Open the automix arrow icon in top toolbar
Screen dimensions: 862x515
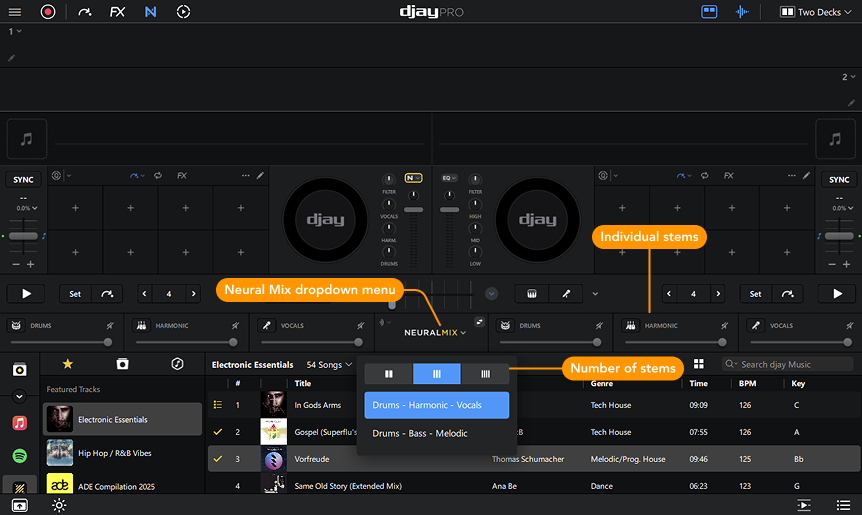pyautogui.click(x=85, y=12)
